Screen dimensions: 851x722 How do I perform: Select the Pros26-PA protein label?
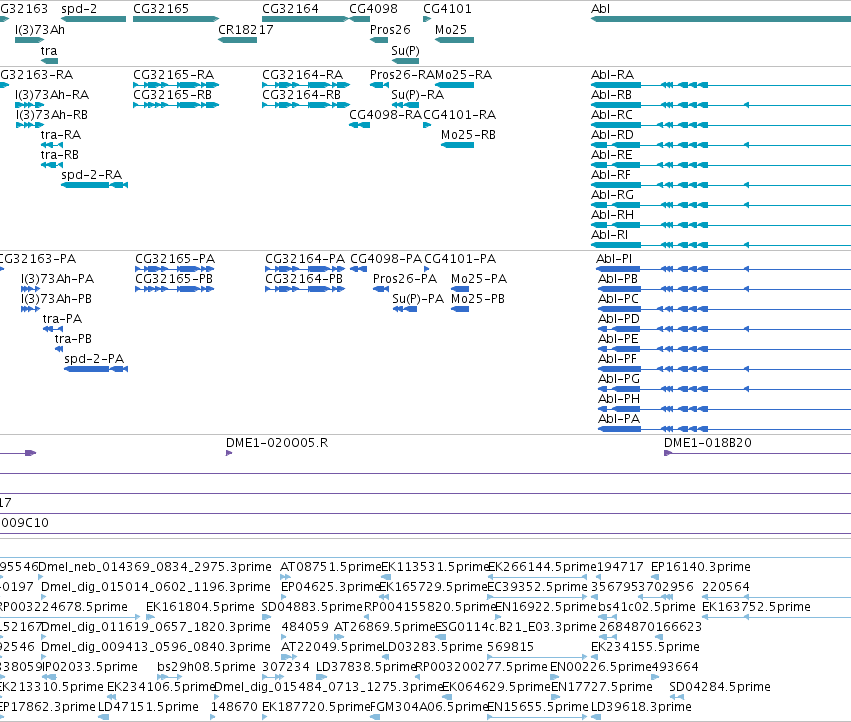[x=405, y=279]
